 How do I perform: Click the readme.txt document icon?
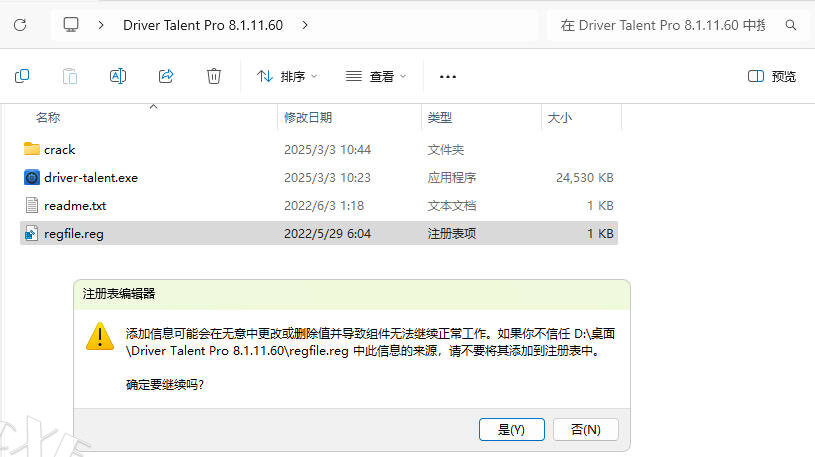(32, 205)
